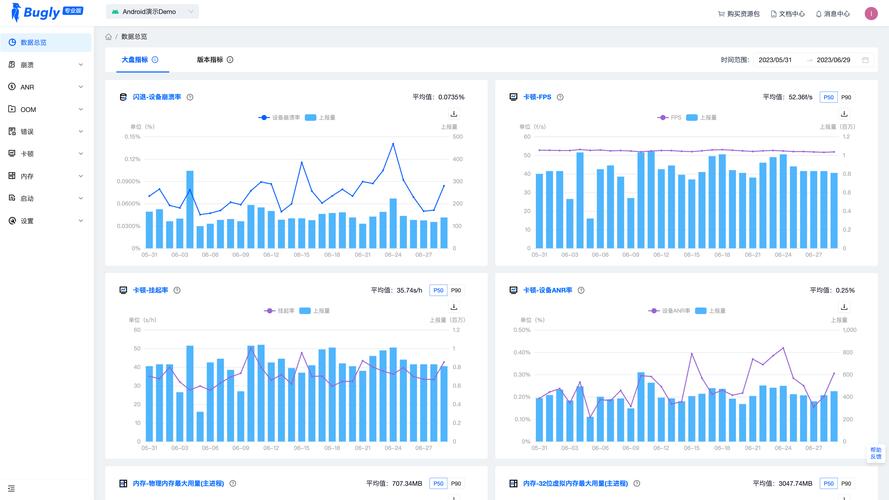Click the 内存 sidebar icon
The image size is (889, 500).
tap(12, 176)
